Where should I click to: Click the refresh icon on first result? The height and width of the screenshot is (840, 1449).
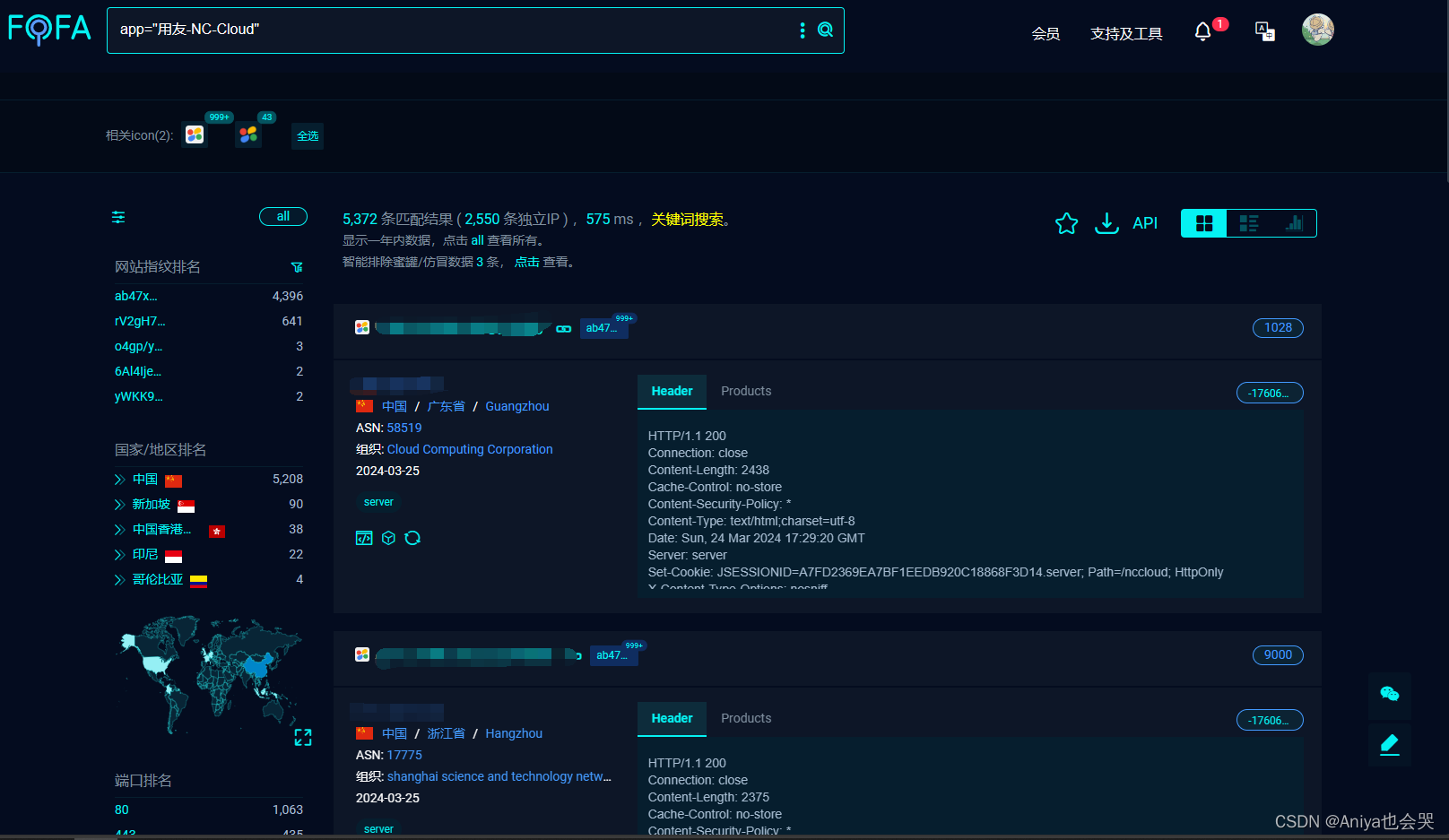pyautogui.click(x=412, y=538)
